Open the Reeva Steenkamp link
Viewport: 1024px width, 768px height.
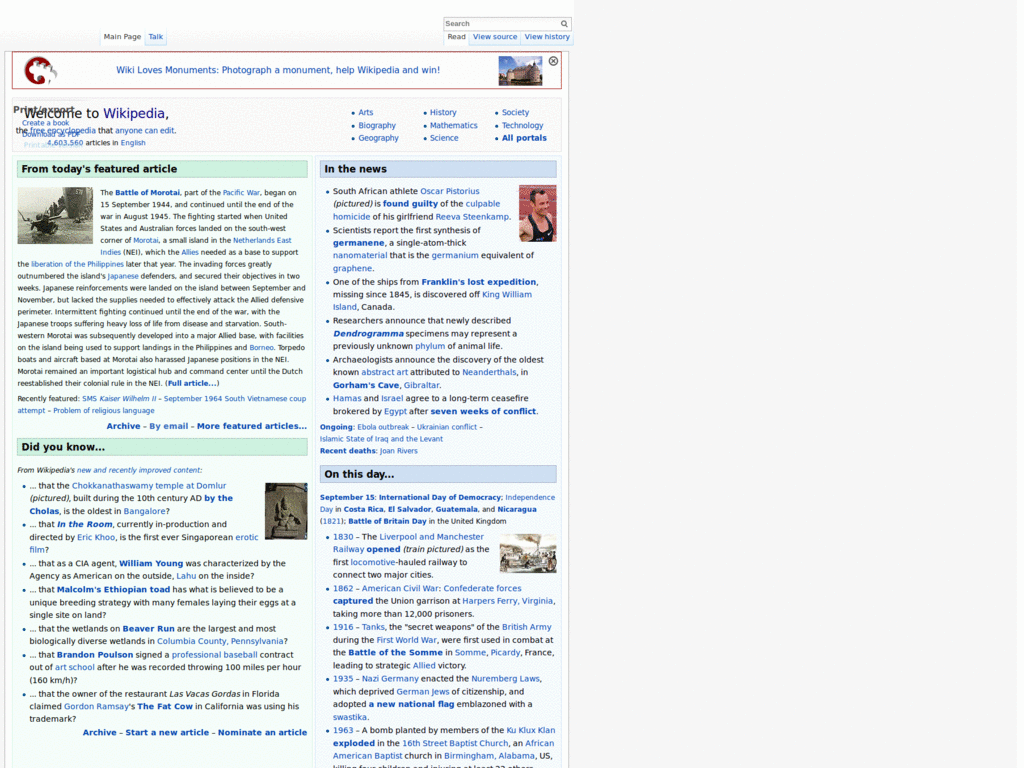[472, 217]
